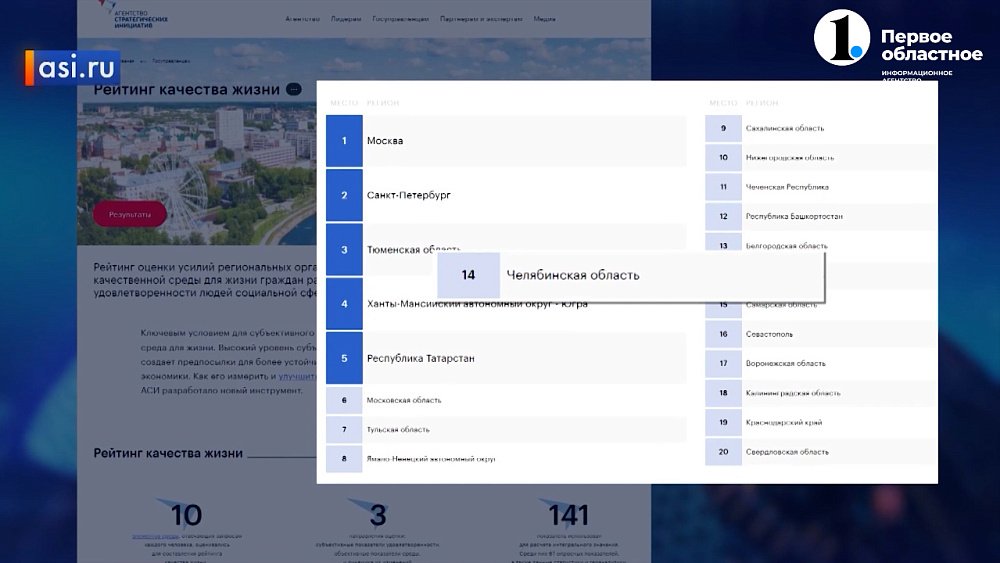The width and height of the screenshot is (1000, 563).
Task: Click the asi.ru source badge
Action: 68,68
